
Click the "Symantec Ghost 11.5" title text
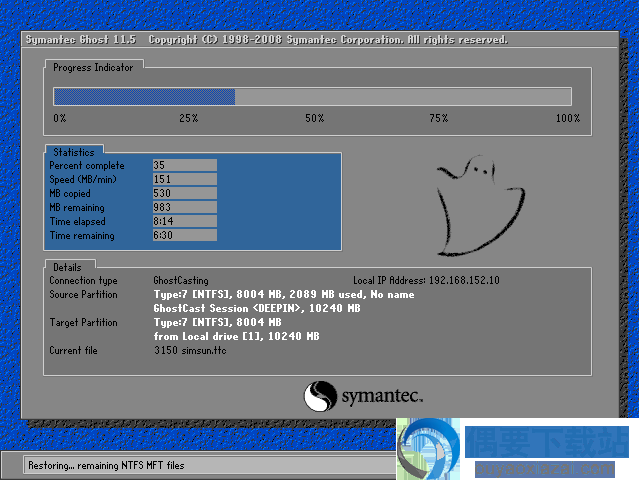click(x=81, y=40)
